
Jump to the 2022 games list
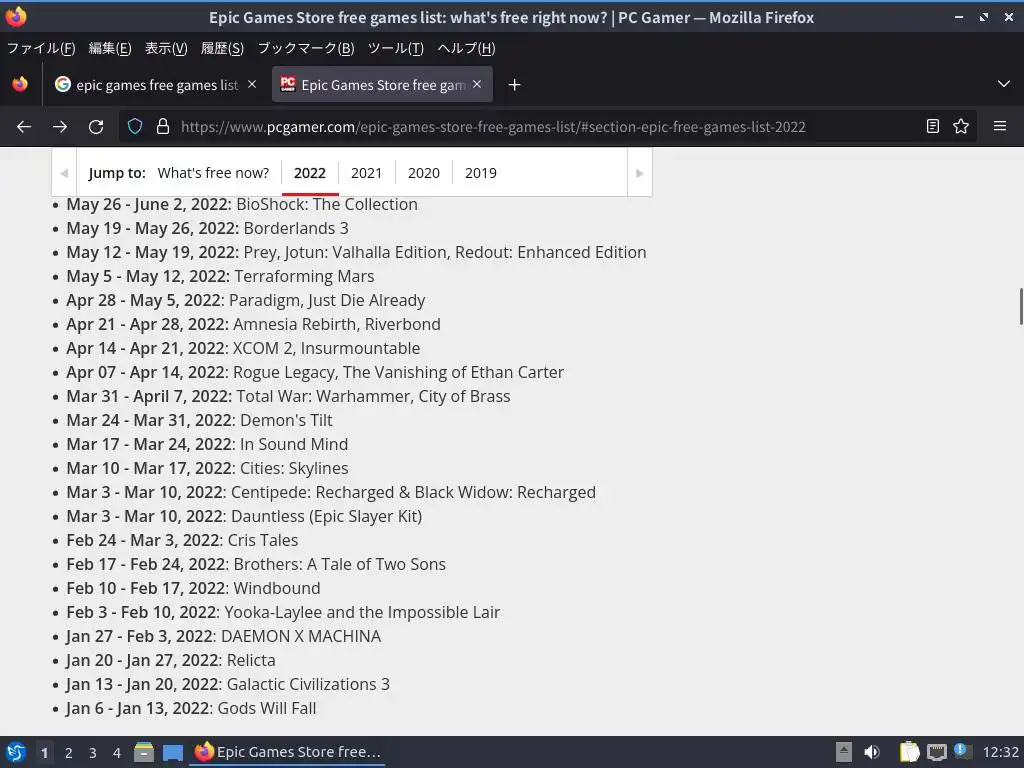310,173
